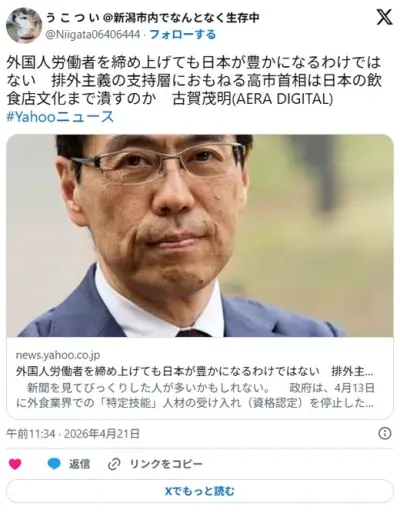
Task: Open the post timestamp 午前11:34
Action: point(31,434)
